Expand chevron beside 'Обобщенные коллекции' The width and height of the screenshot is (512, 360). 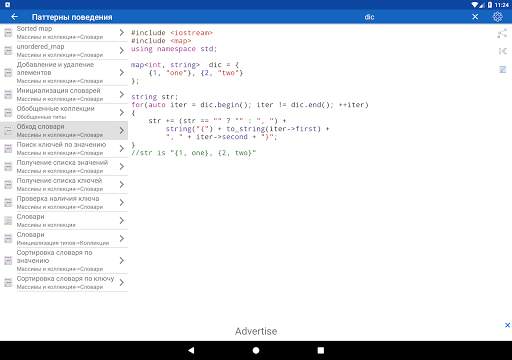122,113
